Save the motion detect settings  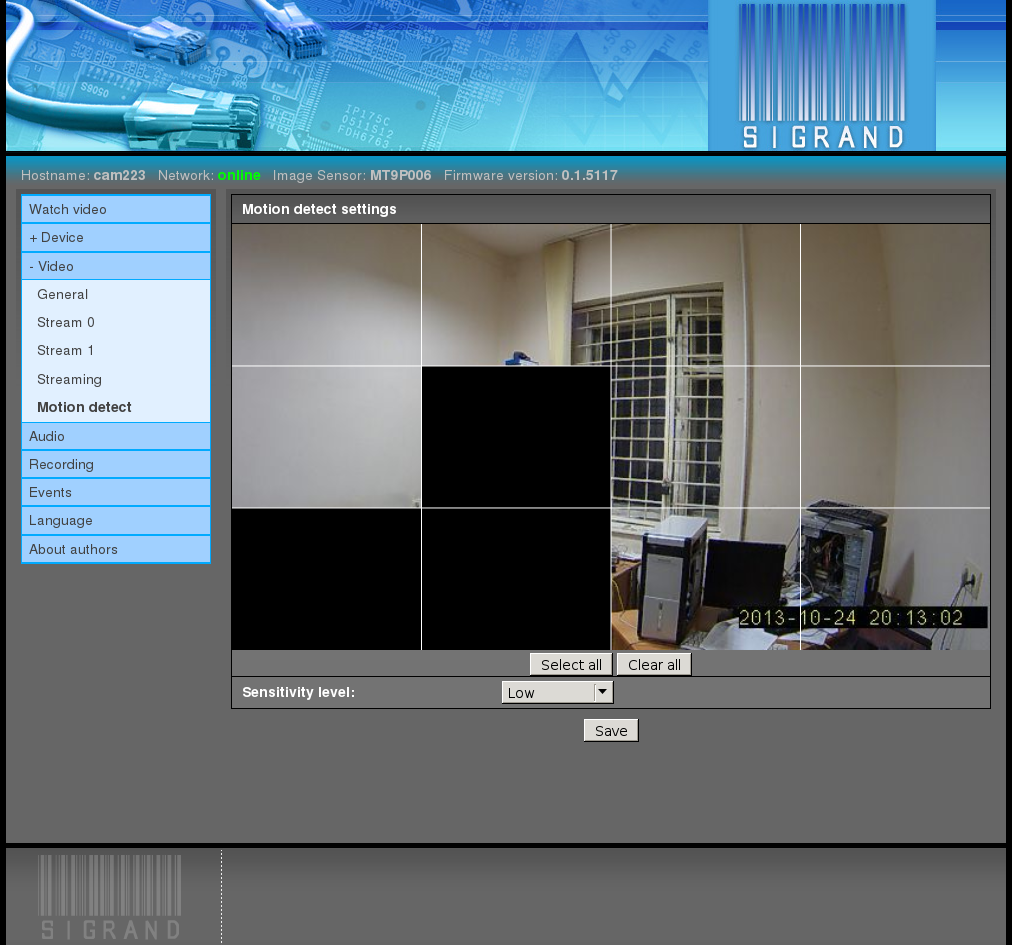611,731
